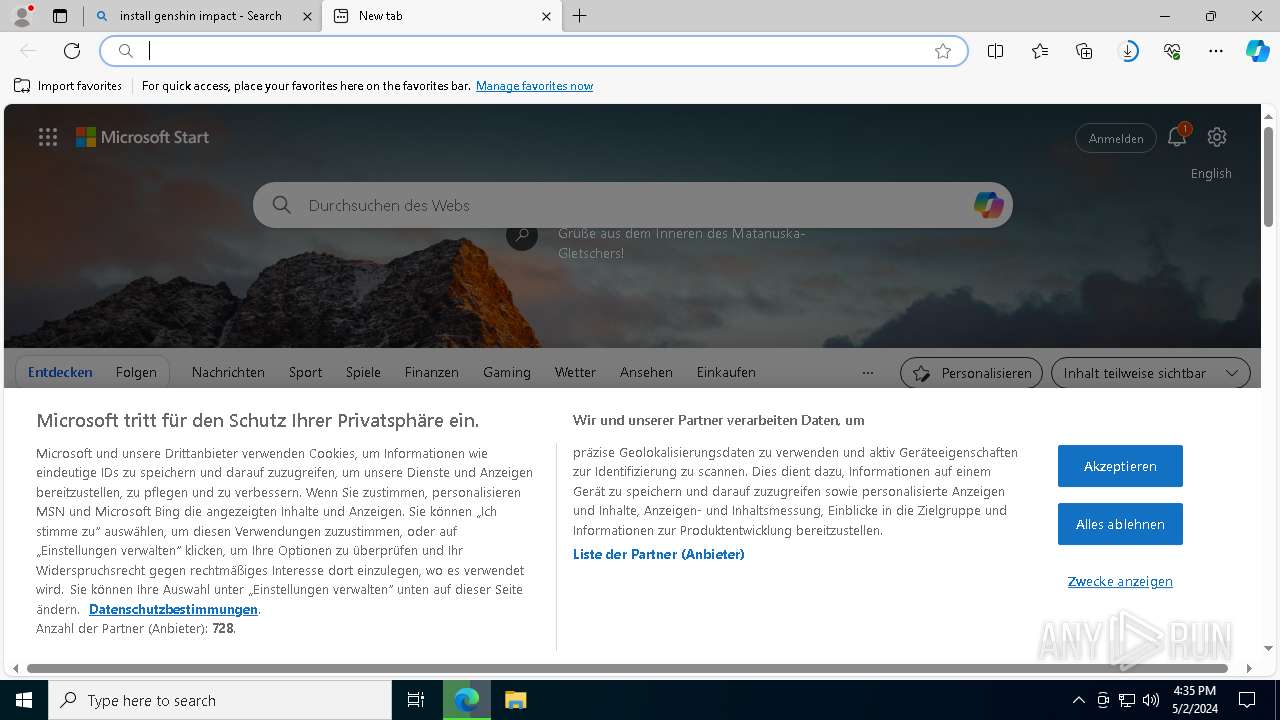Open the Wetter category
Screen dimensions: 1280x720
point(575,372)
